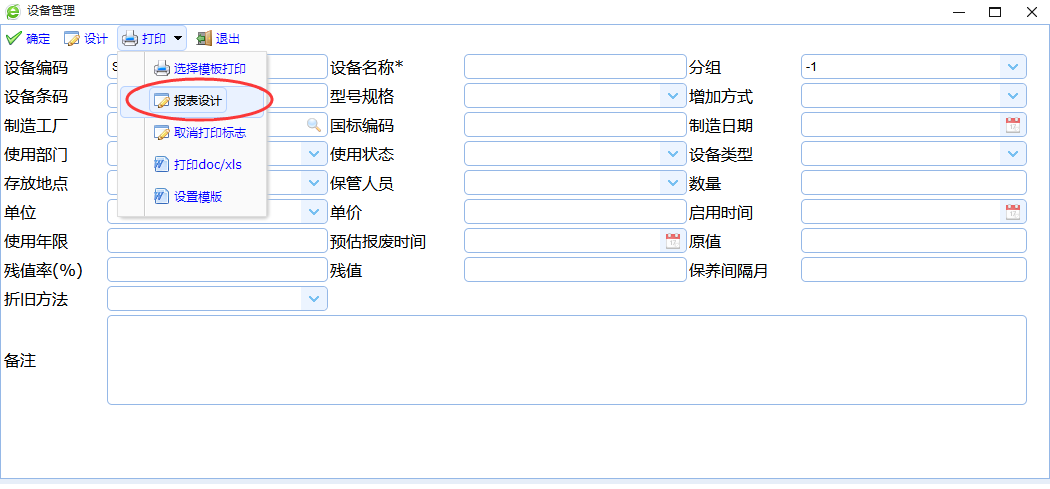This screenshot has height=489, width=1050.
Task: Open the 型号规格 dropdown
Action: pos(672,96)
